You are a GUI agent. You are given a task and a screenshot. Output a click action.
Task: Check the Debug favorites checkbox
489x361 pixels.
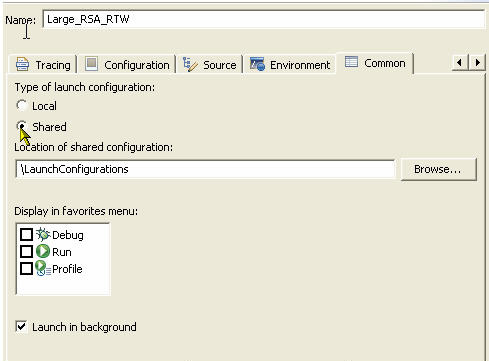coord(26,234)
